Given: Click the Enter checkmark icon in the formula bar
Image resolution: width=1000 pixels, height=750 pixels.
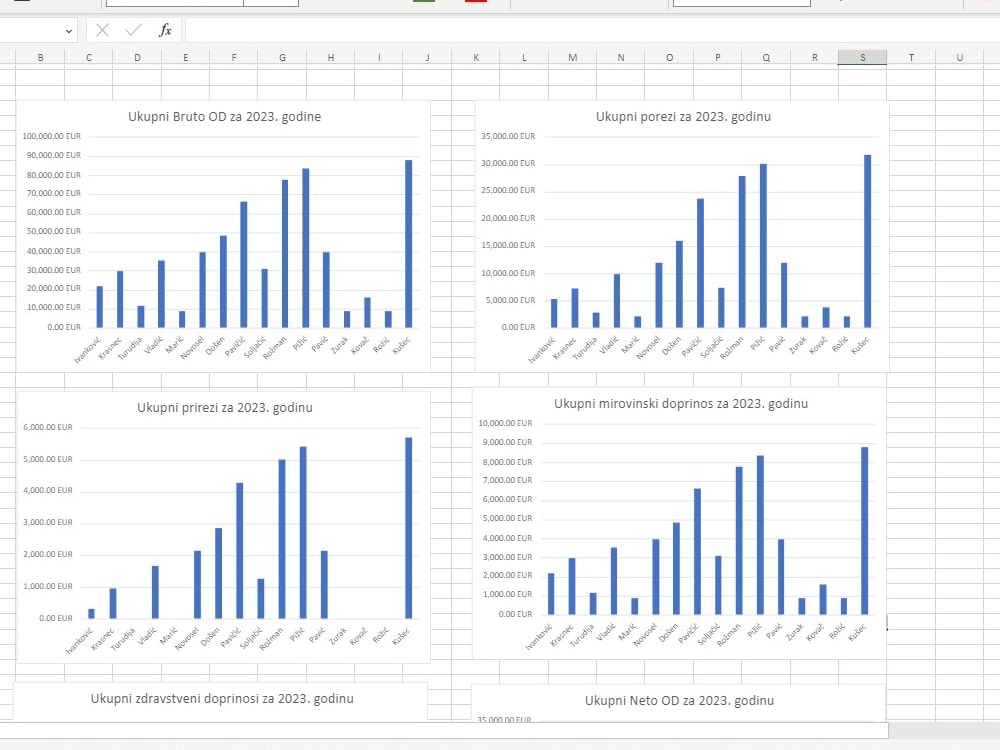Looking at the screenshot, I should pyautogui.click(x=134, y=30).
